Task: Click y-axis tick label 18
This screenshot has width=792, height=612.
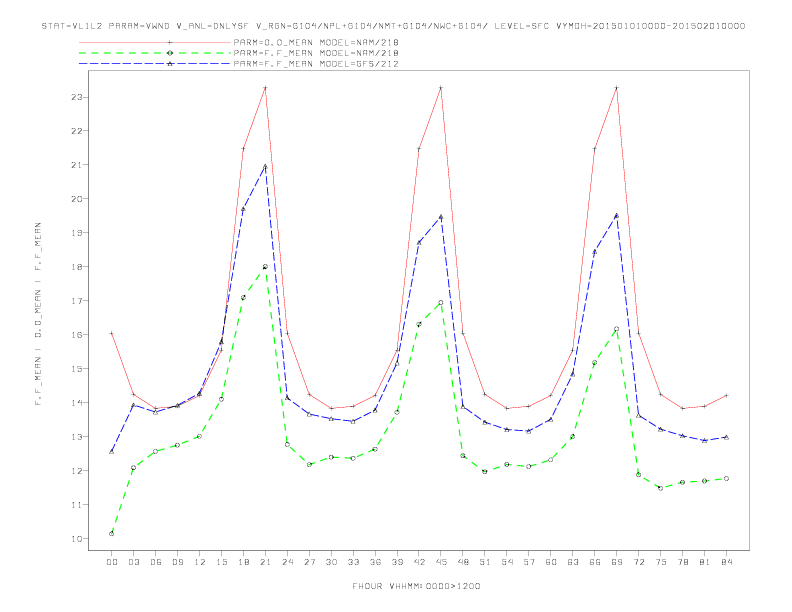Action: click(77, 267)
